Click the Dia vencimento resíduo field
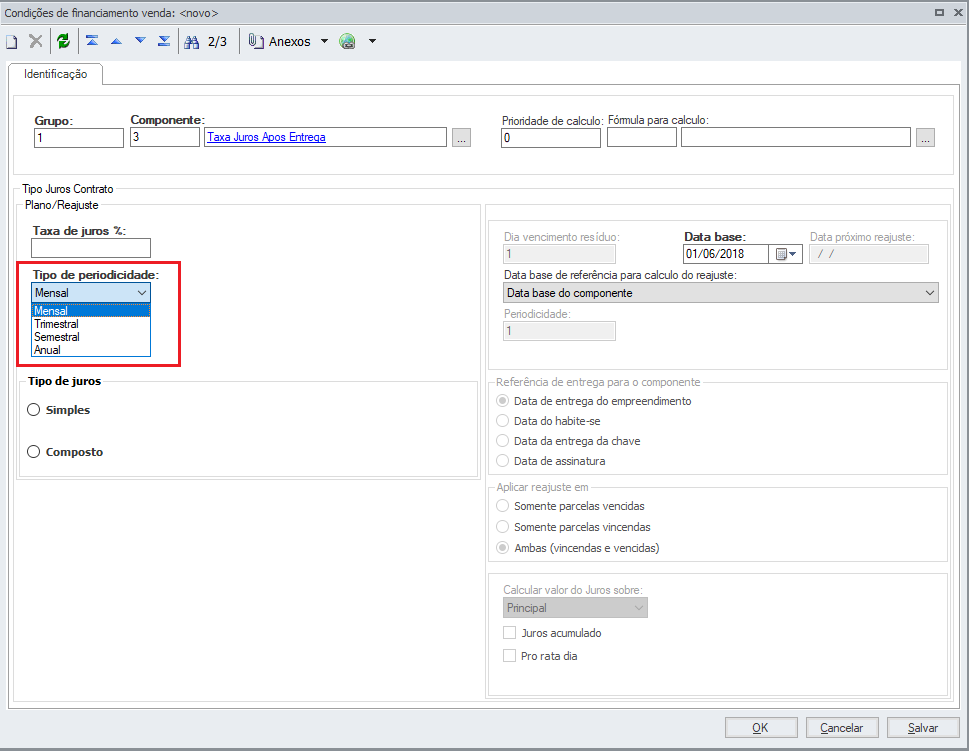Image resolution: width=969 pixels, height=751 pixels. click(x=559, y=254)
